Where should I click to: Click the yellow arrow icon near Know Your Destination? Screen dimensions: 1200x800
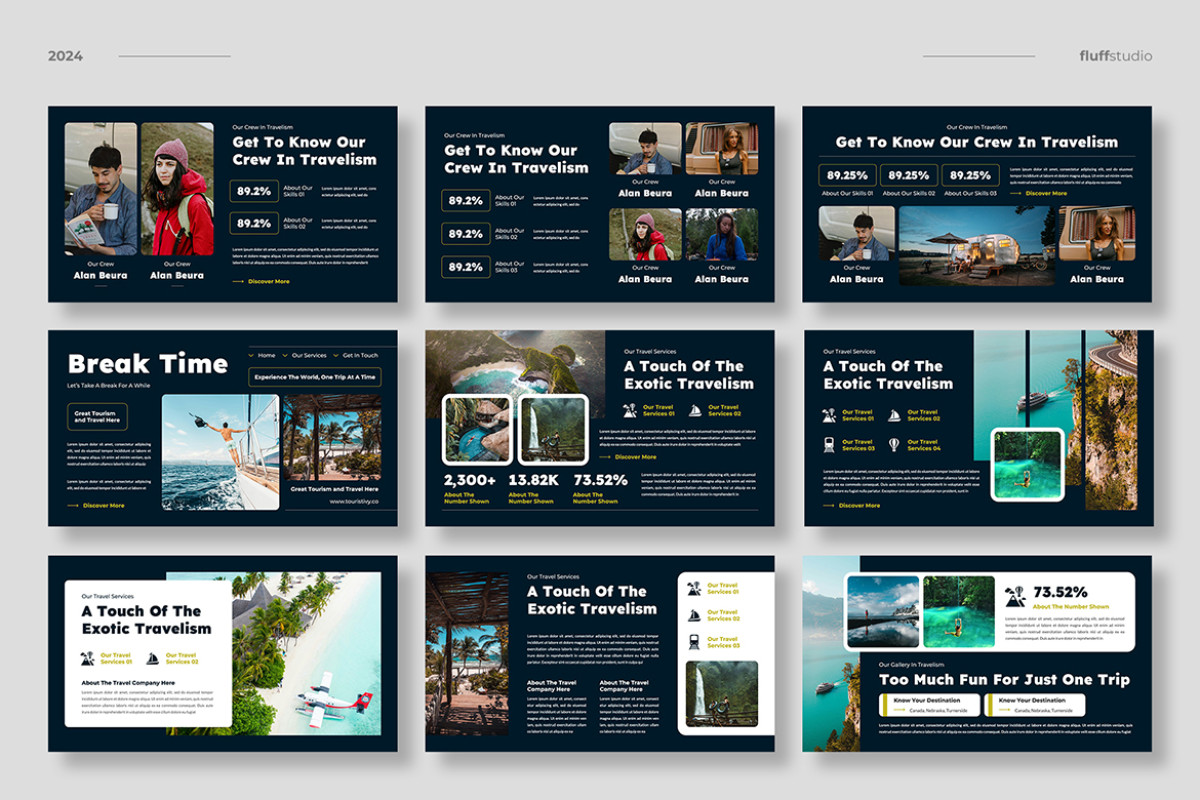(899, 709)
